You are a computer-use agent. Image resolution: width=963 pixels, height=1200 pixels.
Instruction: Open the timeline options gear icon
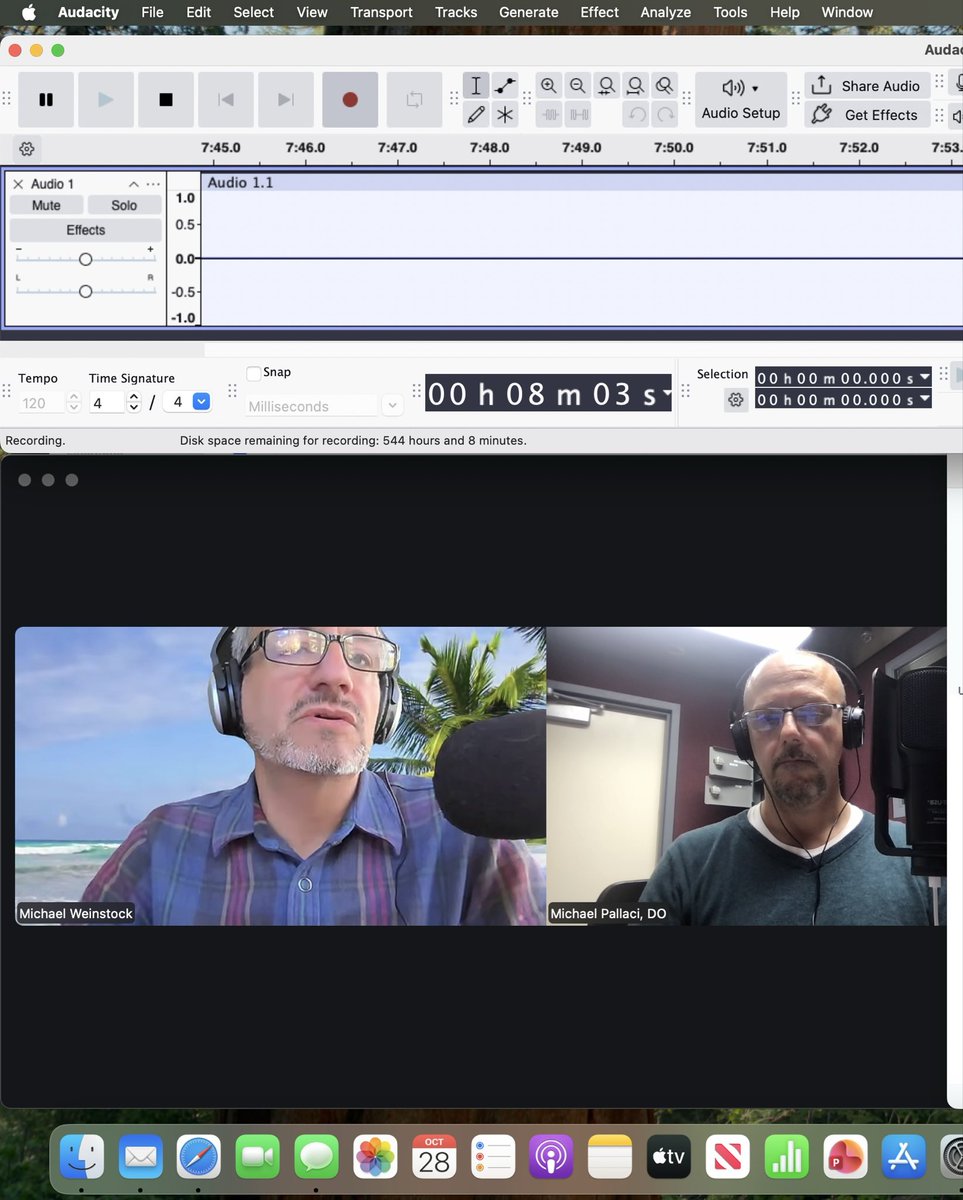point(26,148)
